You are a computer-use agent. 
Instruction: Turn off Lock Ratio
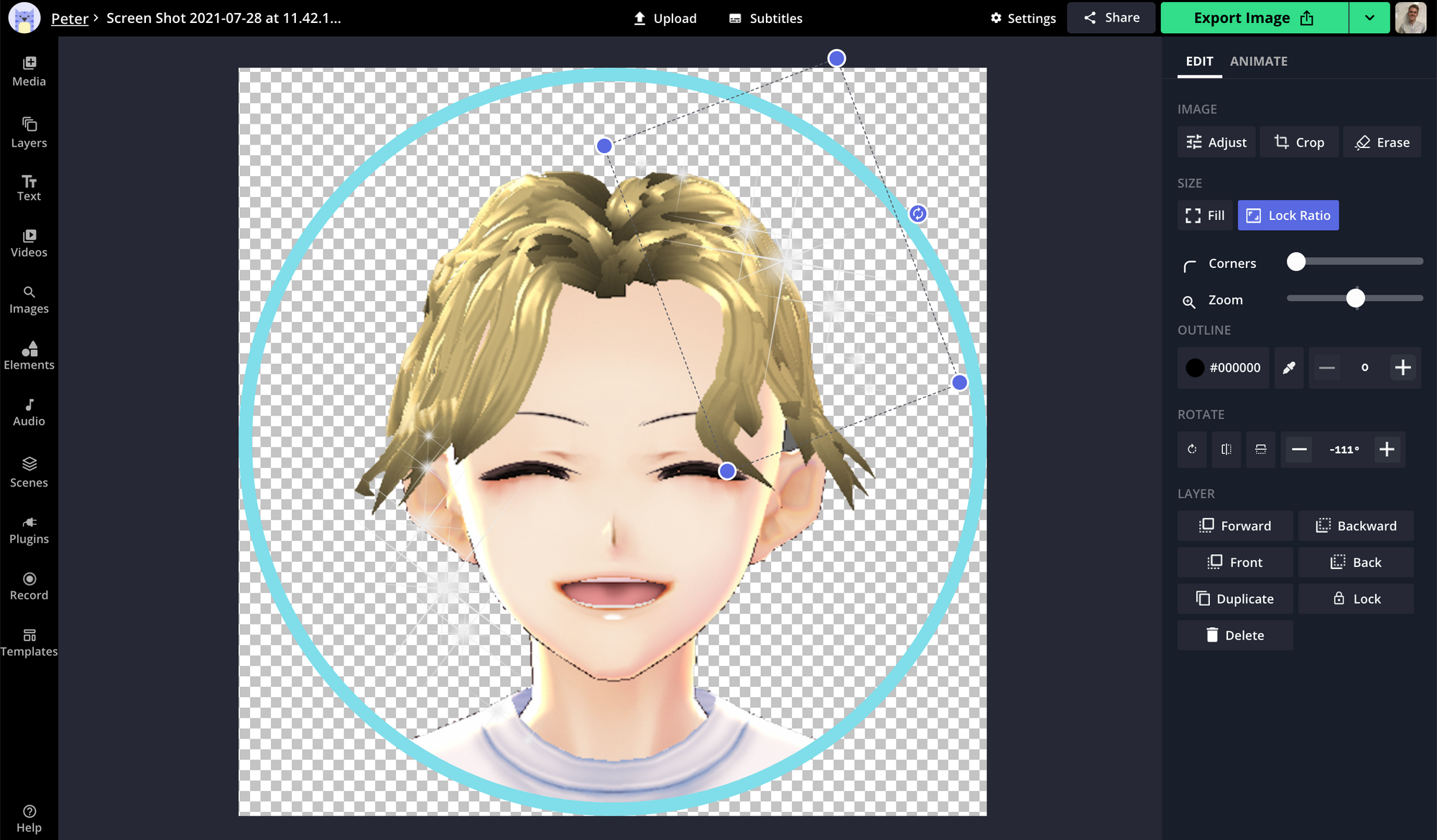tap(1288, 215)
